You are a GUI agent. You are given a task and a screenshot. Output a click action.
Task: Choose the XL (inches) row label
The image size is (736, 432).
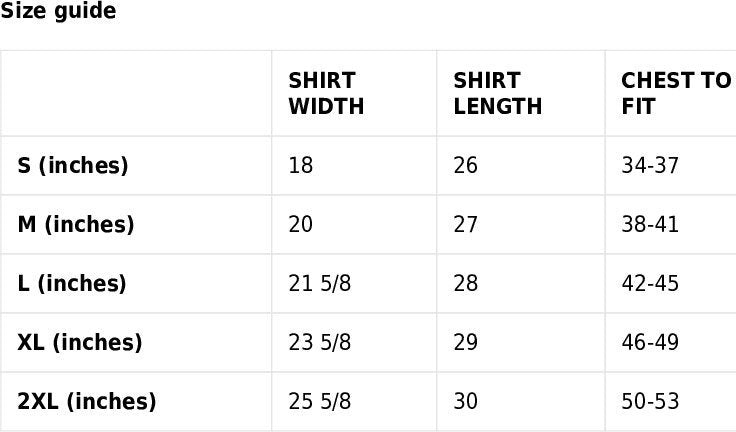point(80,342)
